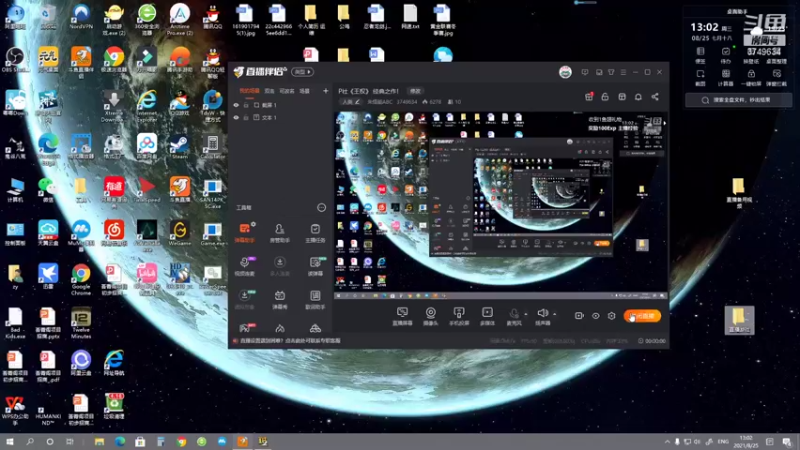The image size is (800, 450).
Task: Open the message icon in title bar
Action: point(585,72)
